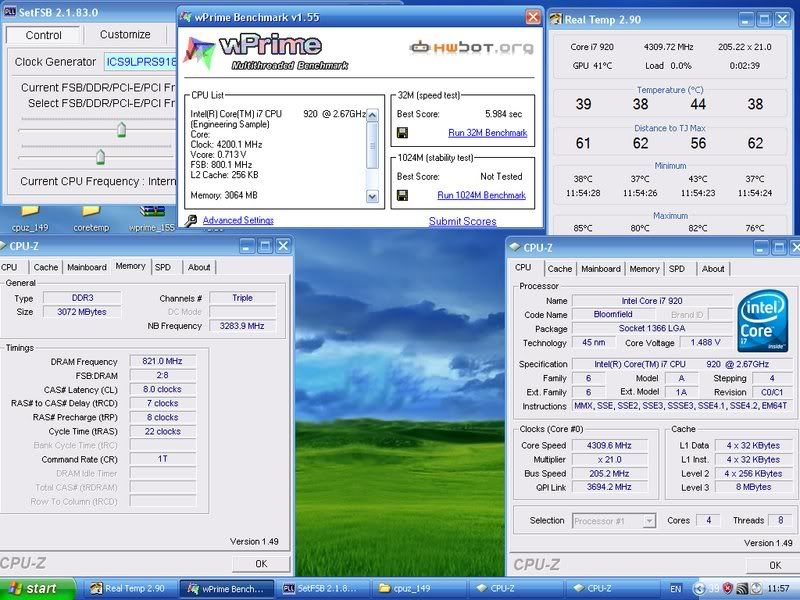Open Mainboard tab in right CPU-Z window
The width and height of the screenshot is (800, 600).
click(x=601, y=269)
